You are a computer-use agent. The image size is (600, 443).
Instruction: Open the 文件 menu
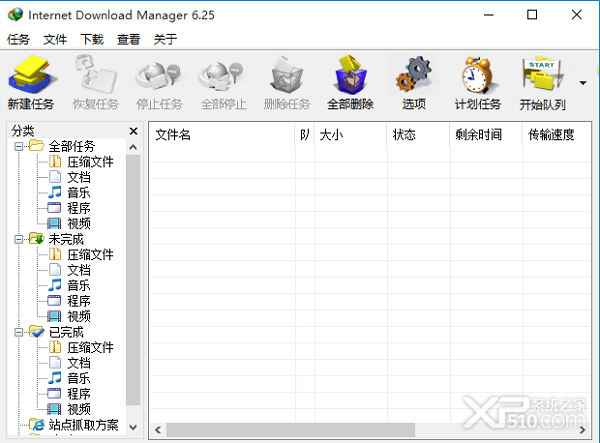(x=55, y=39)
